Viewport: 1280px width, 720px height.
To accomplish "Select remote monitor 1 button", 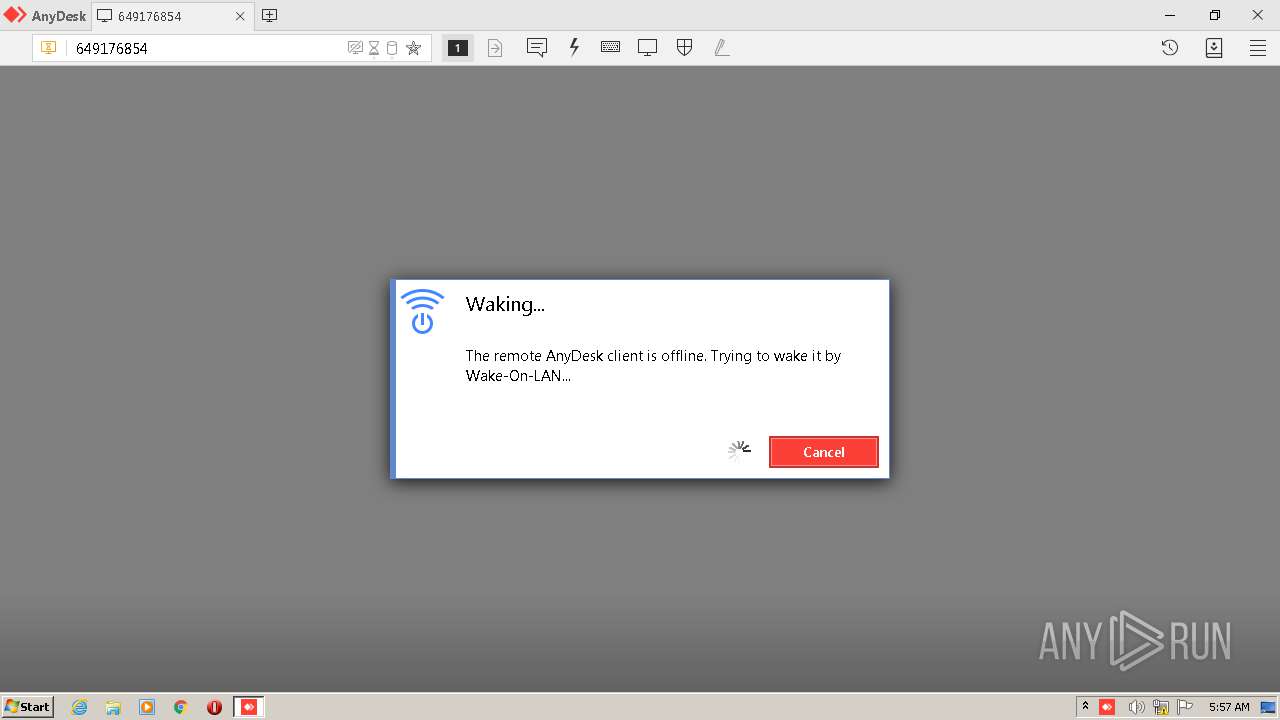I will pos(457,48).
